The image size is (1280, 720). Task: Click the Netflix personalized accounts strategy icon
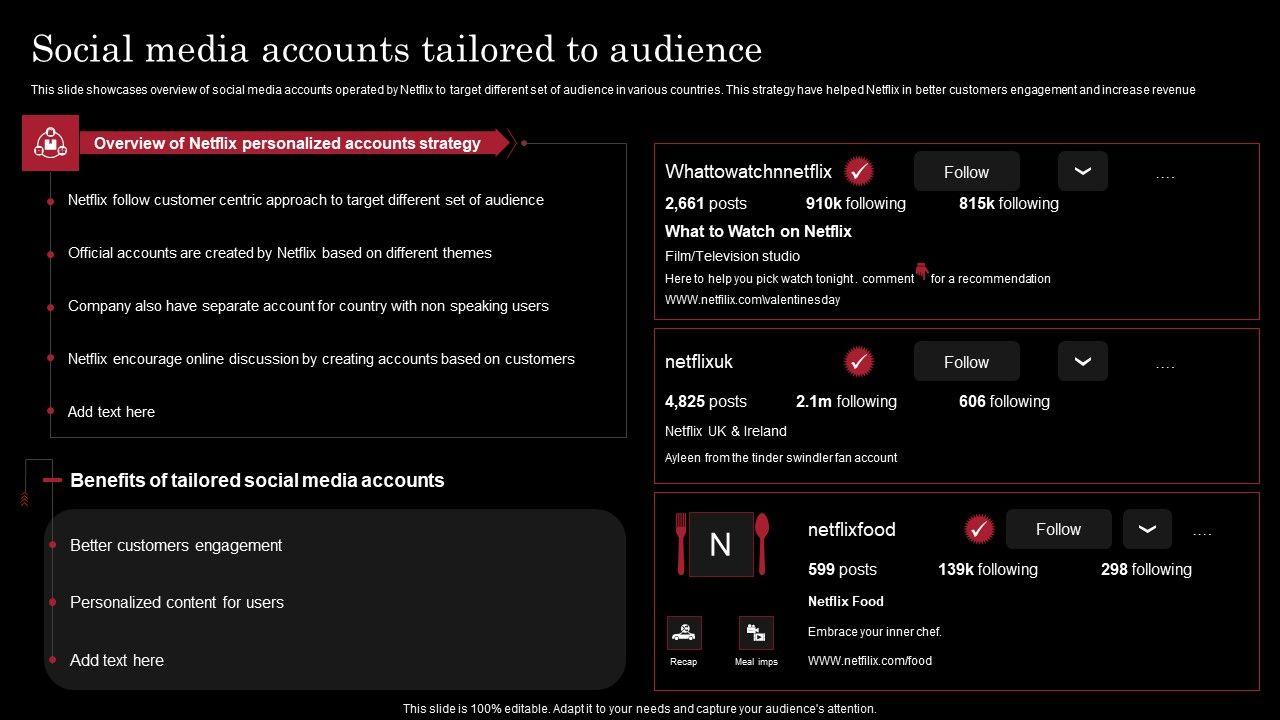50,143
